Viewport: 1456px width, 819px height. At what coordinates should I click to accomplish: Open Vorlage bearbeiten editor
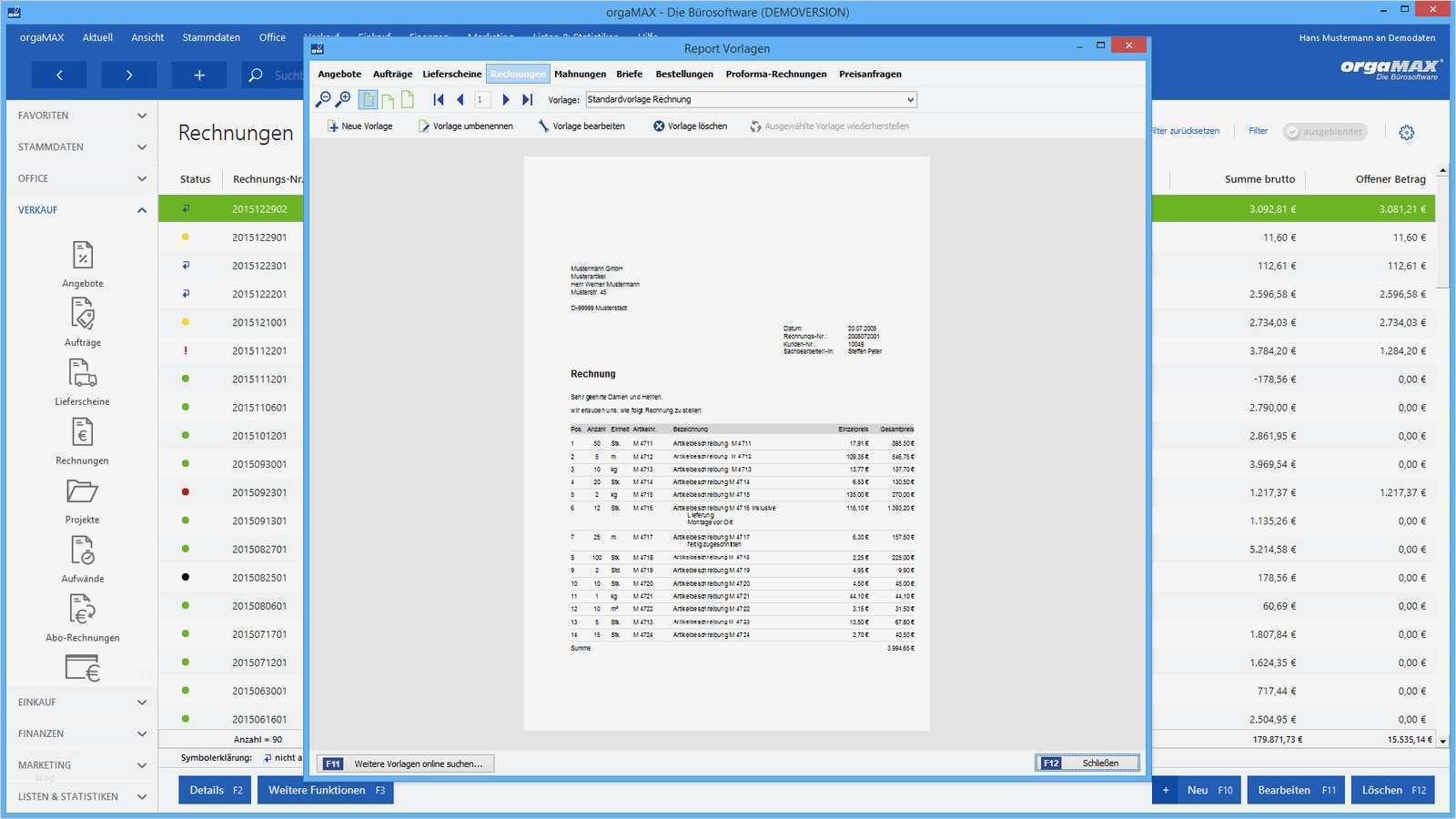[581, 126]
